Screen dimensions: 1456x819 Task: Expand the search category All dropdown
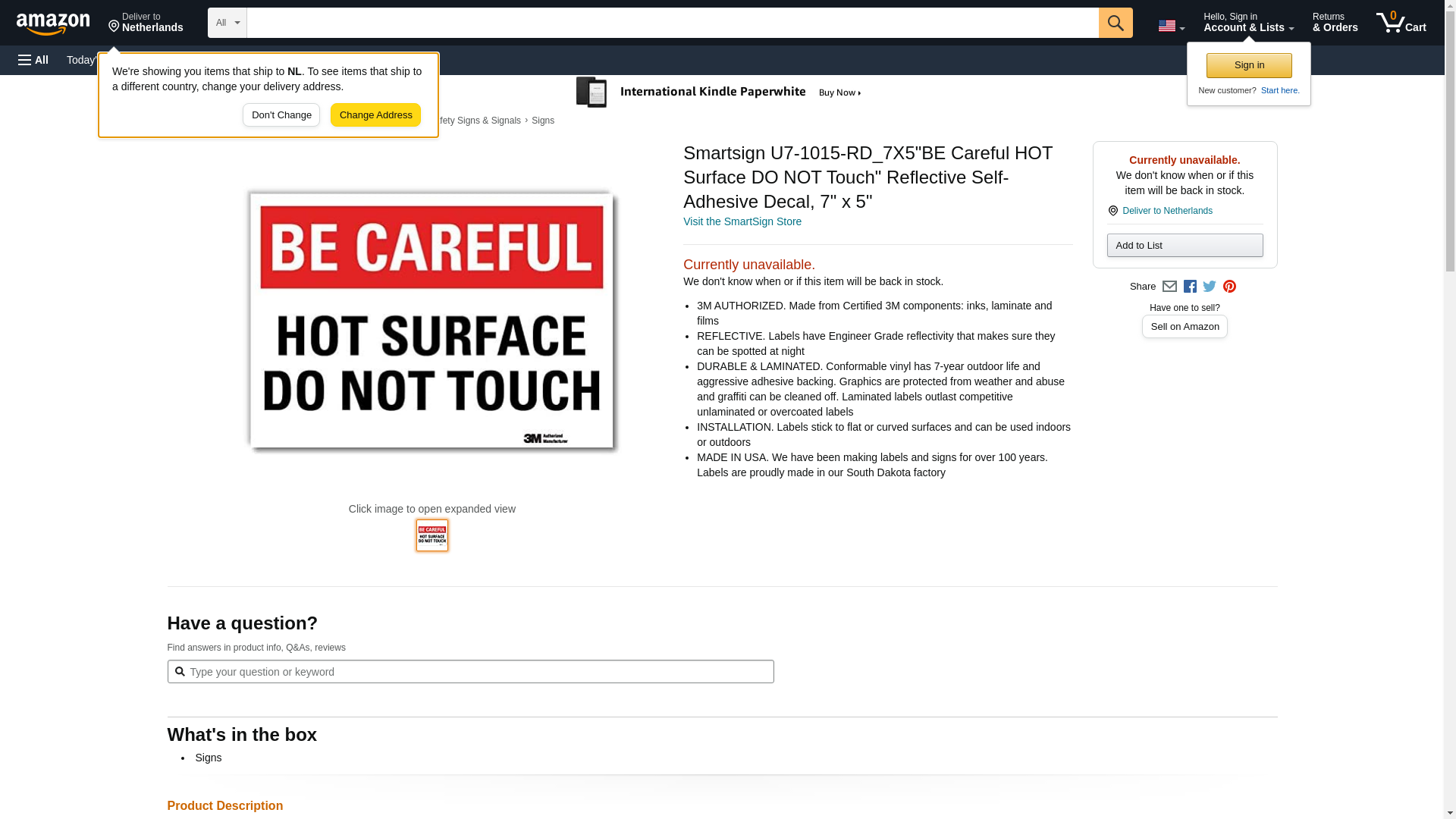pos(227,23)
